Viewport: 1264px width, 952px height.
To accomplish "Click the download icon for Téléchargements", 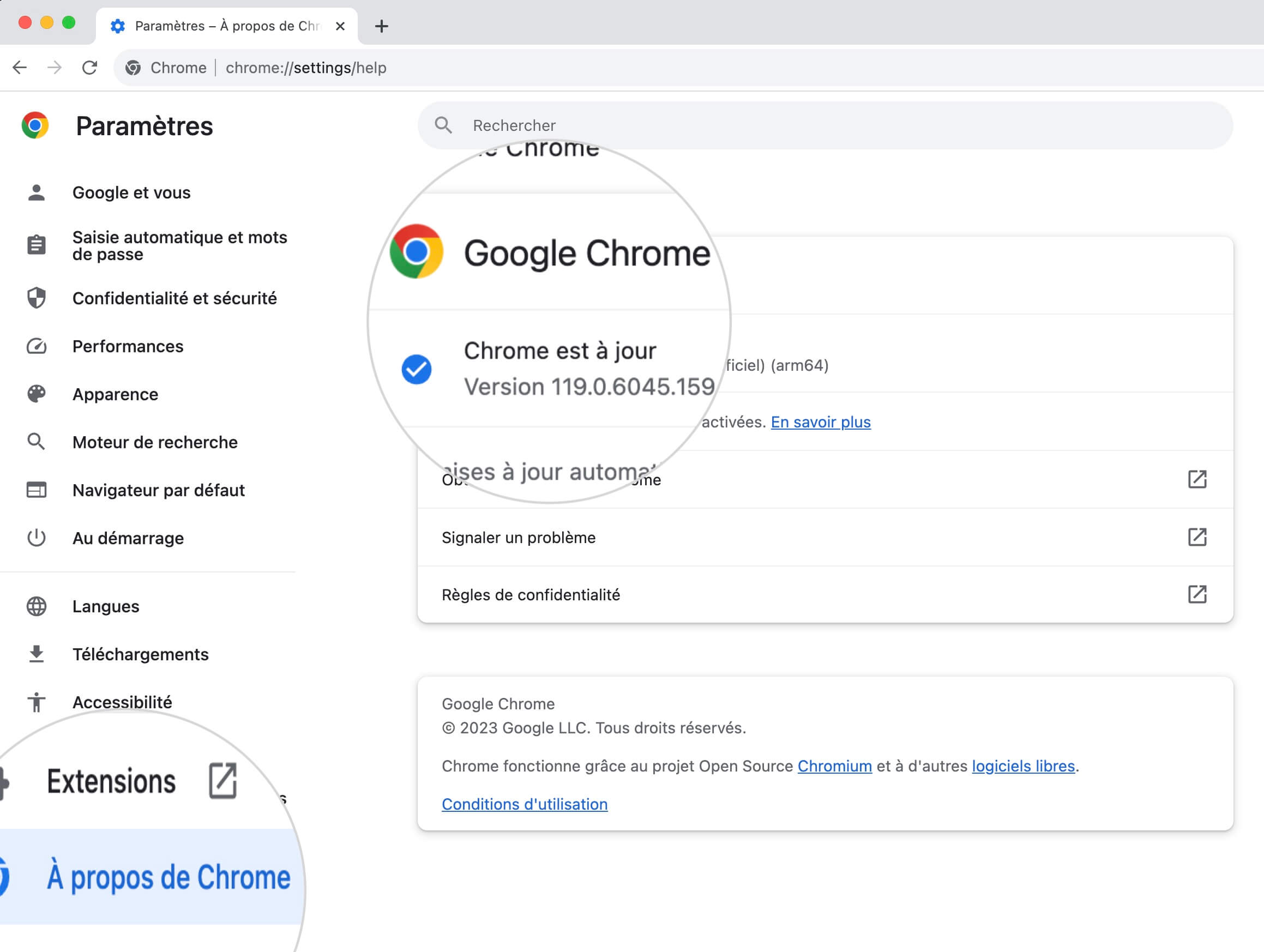I will pyautogui.click(x=37, y=654).
